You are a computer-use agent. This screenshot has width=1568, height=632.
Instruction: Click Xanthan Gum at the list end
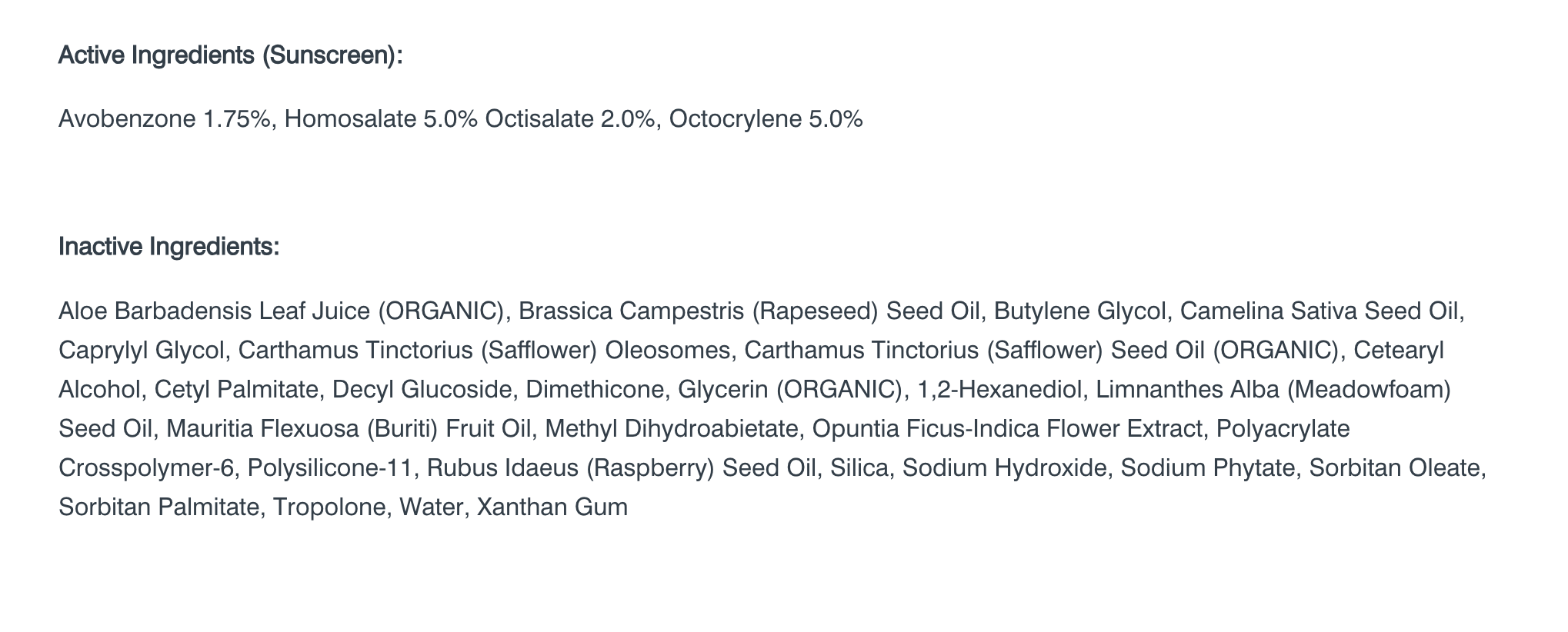pyautogui.click(x=552, y=507)
